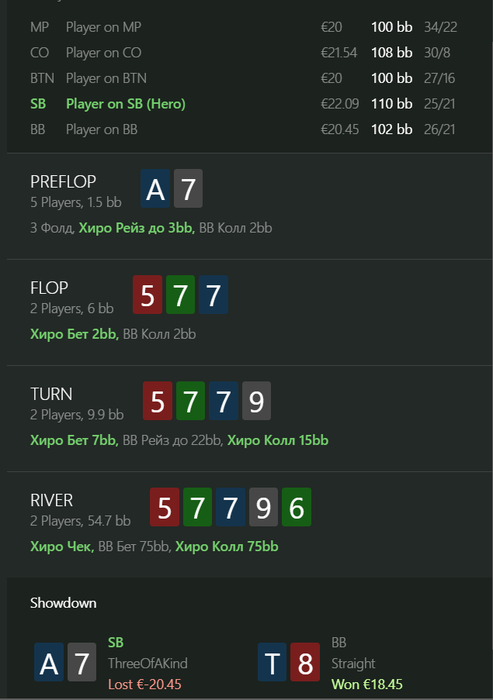This screenshot has width=493, height=700.
Task: Click the 'Хиро Рейз до 3bb' preflop action
Action: 137,228
